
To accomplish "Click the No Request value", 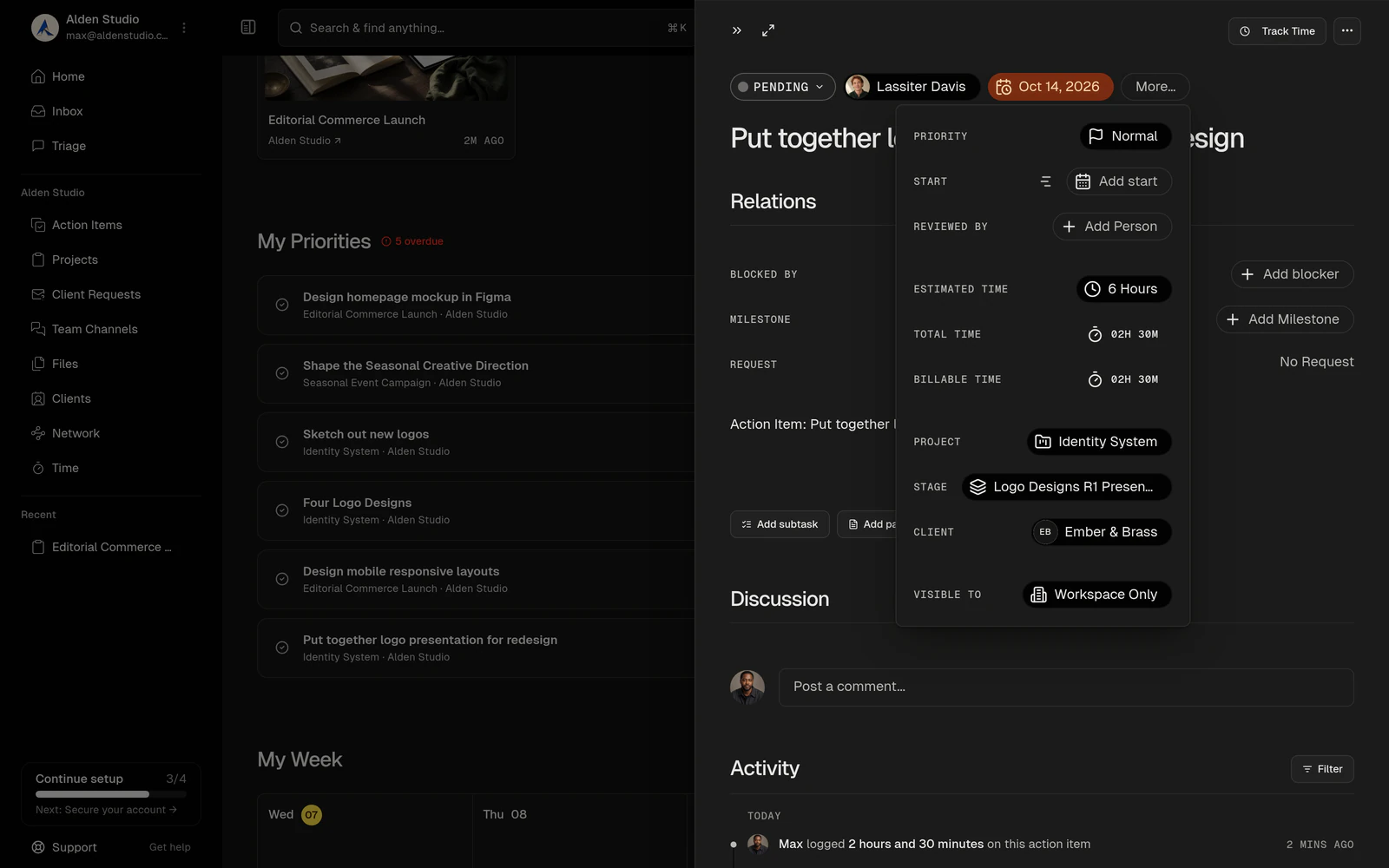I will [1316, 362].
